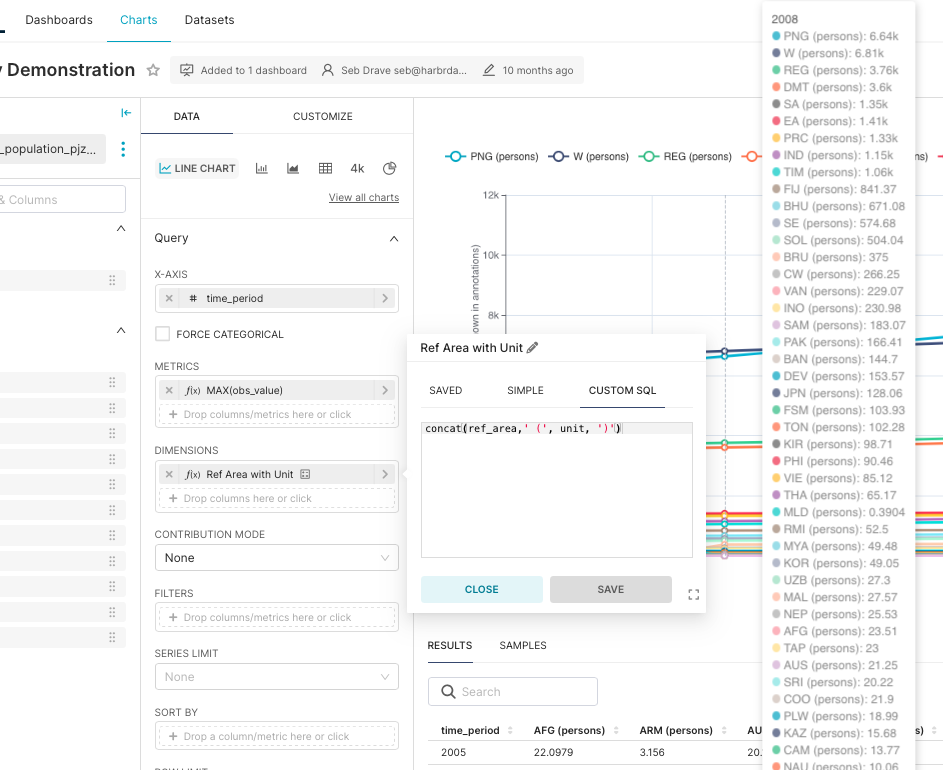Open the Contribution Mode dropdown
943x770 pixels.
pyautogui.click(x=276, y=558)
